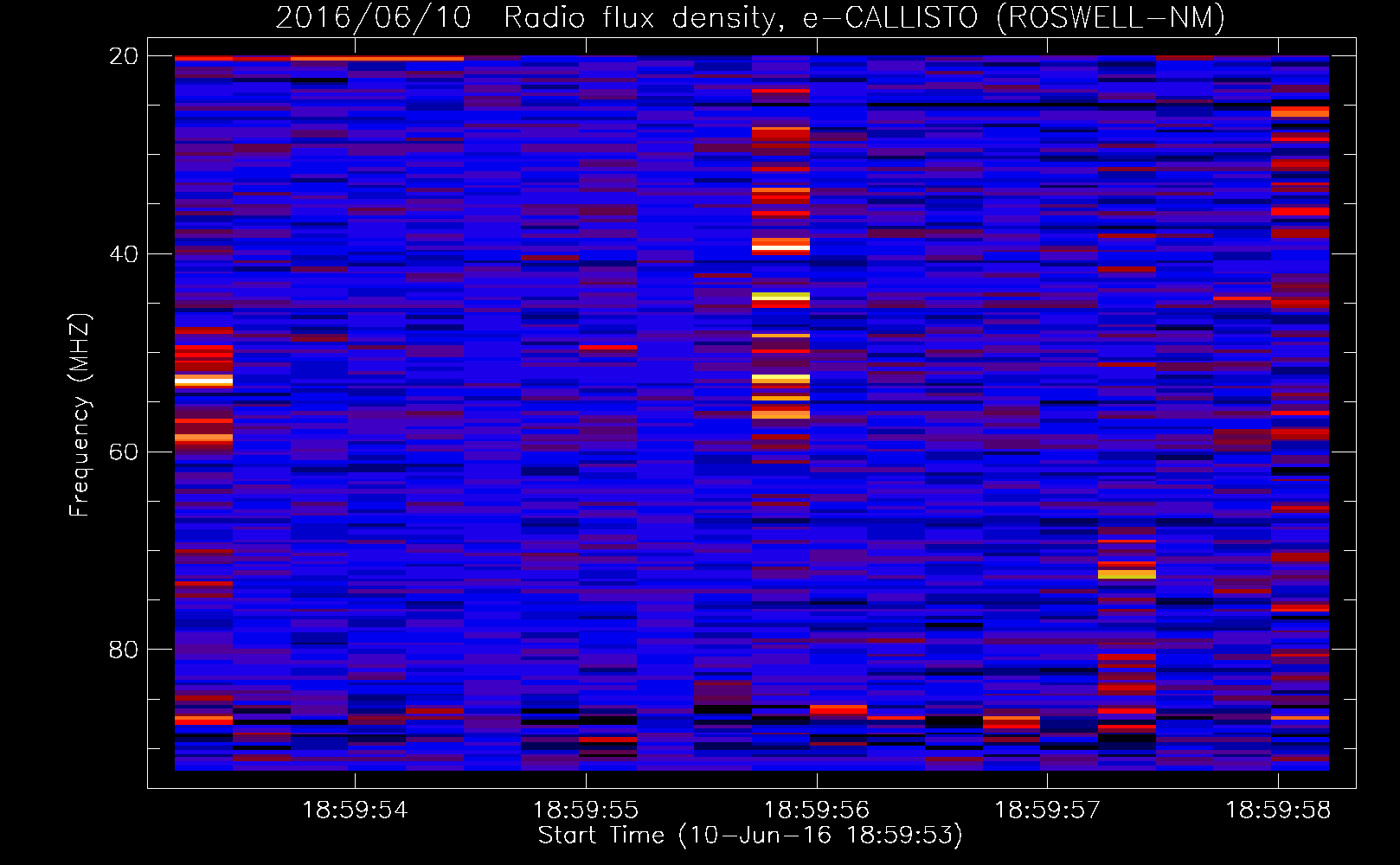Click the 18:59:57 time tick label
Screen dimensions: 1400x865
pos(1047,811)
